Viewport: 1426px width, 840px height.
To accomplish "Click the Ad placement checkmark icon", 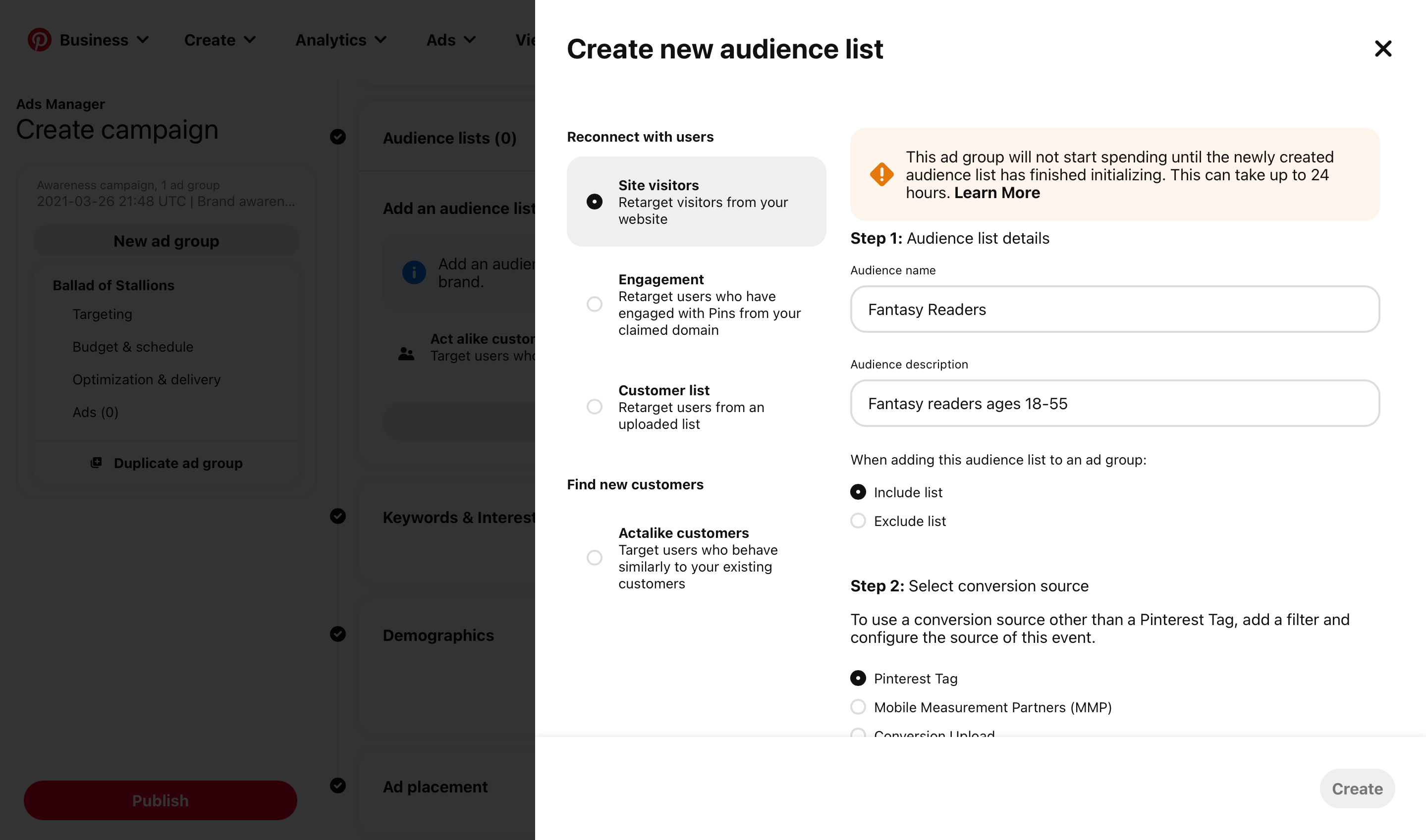I will click(338, 786).
